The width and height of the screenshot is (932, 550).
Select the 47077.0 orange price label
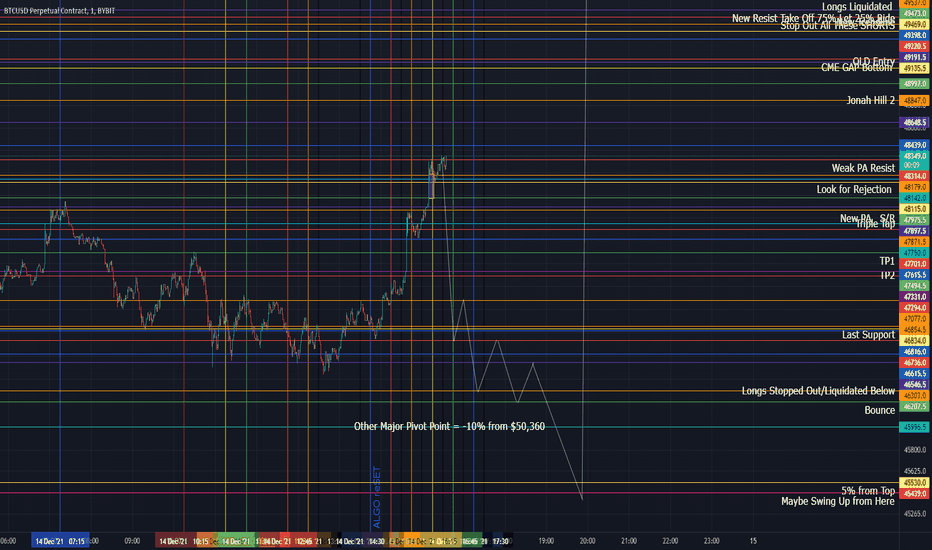pyautogui.click(x=914, y=319)
